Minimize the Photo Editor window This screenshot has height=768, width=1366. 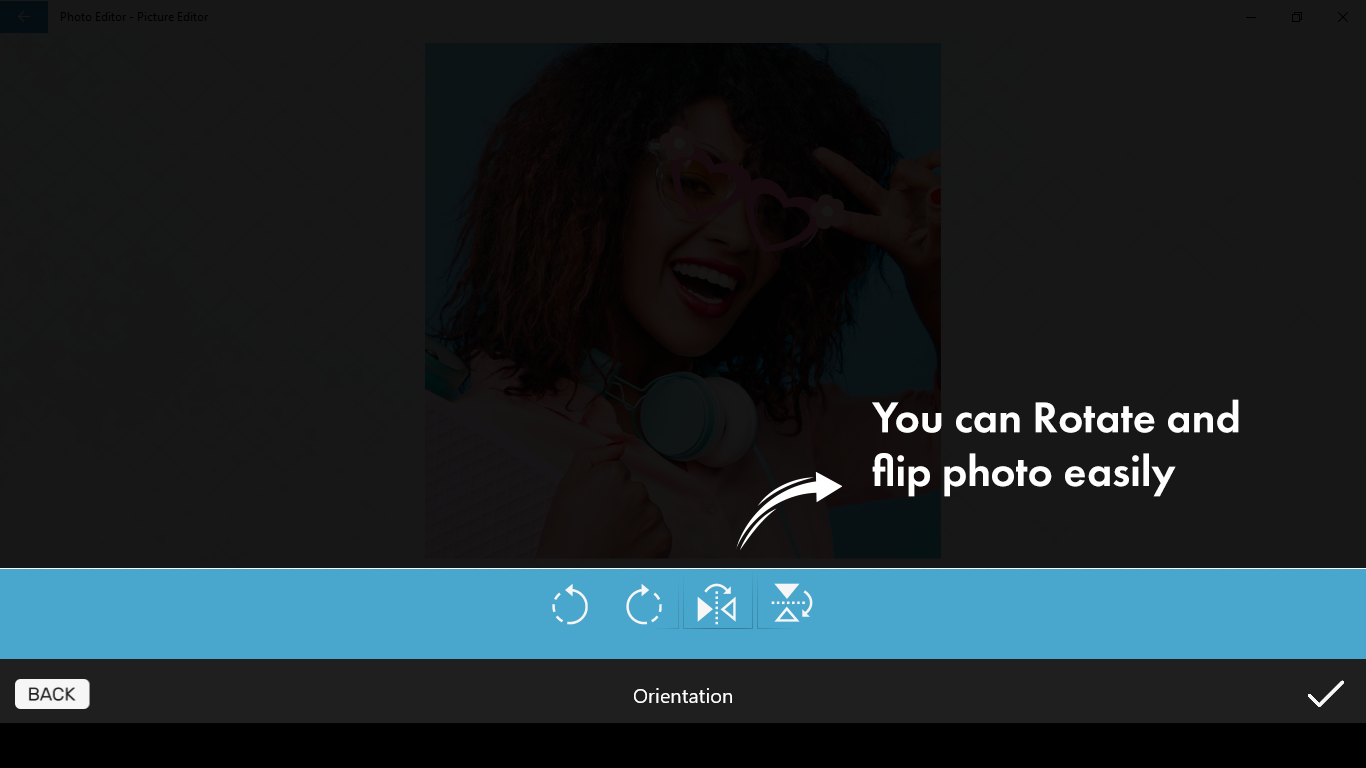tap(1251, 17)
